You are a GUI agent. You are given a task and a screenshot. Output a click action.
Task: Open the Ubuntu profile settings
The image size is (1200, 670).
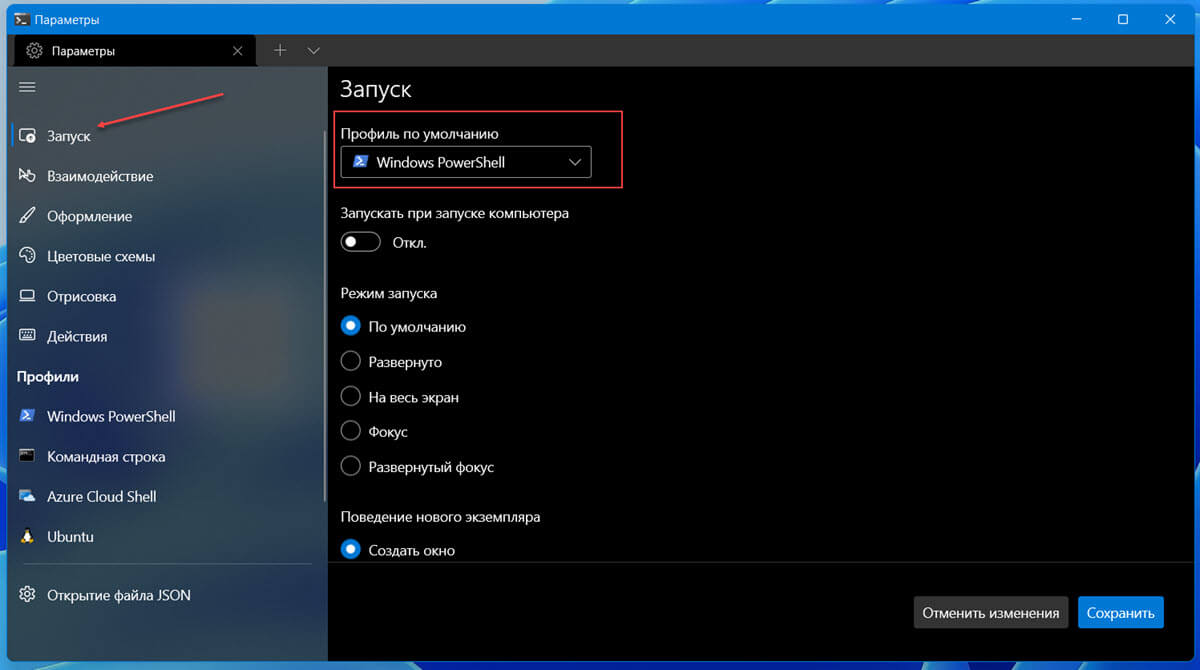168,536
